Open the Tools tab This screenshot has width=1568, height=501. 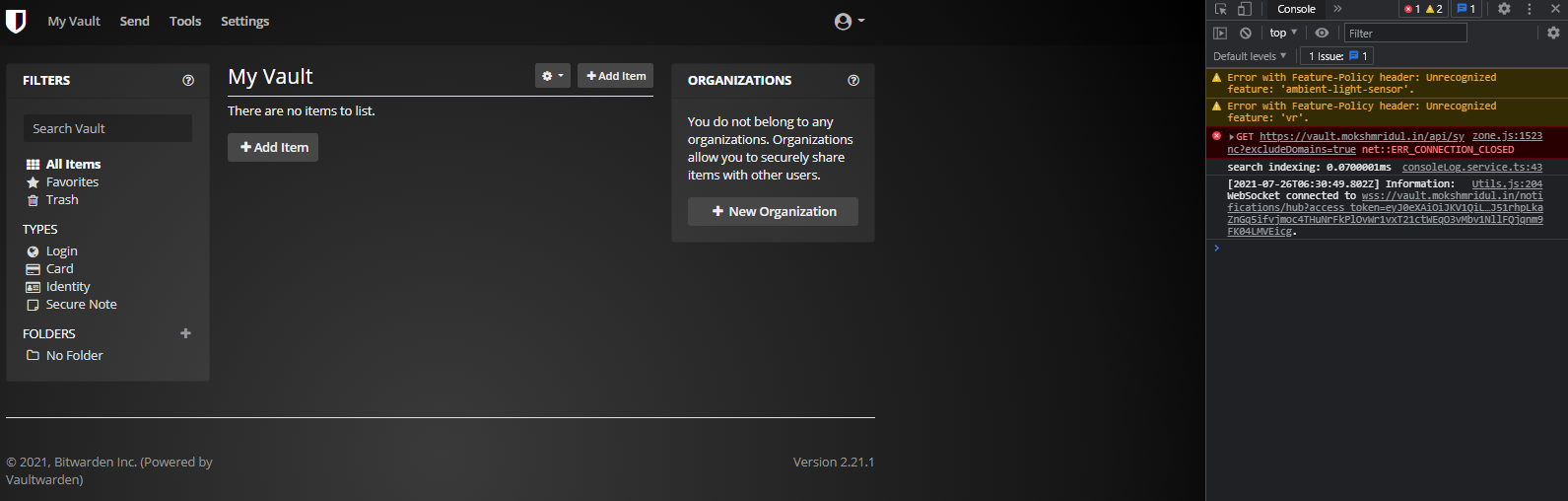(185, 21)
